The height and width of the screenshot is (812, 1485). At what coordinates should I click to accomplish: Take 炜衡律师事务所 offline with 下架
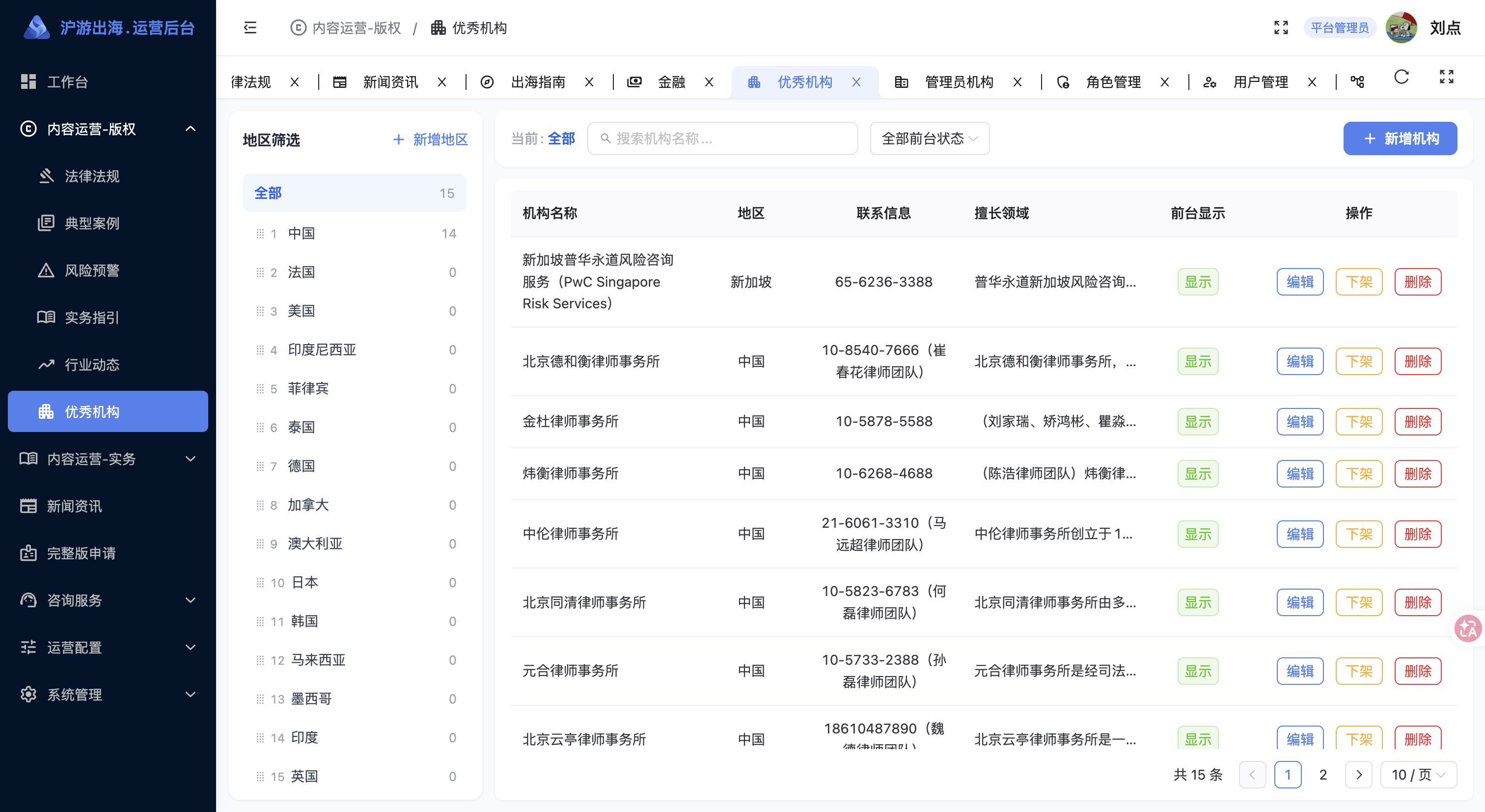(1359, 474)
